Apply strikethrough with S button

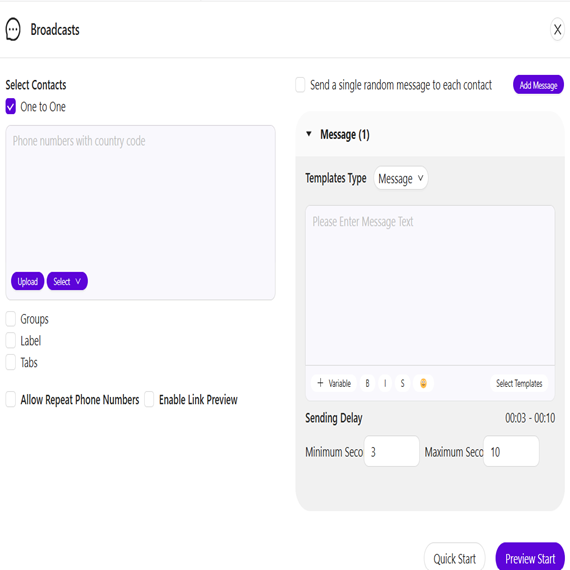402,383
